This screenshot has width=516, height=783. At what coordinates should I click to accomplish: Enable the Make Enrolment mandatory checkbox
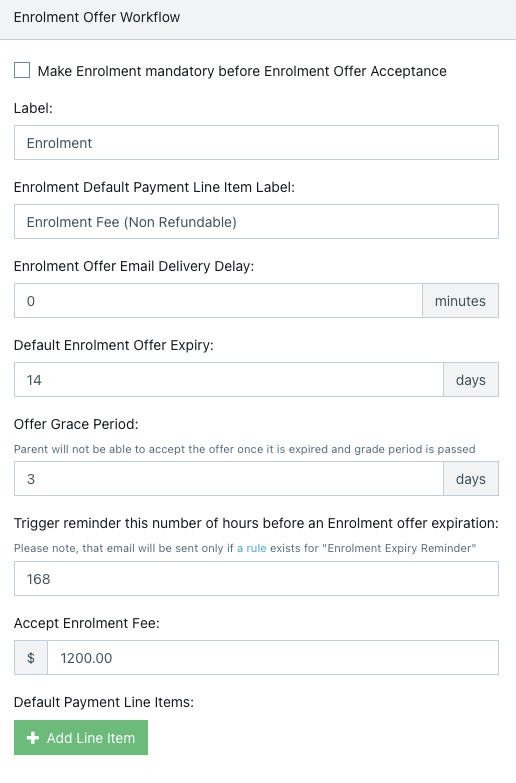22,70
